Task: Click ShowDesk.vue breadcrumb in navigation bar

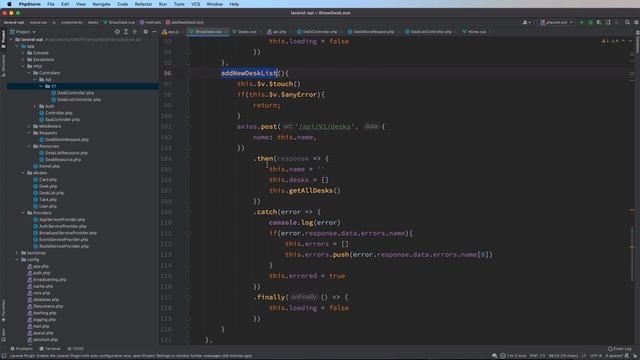Action: click(119, 22)
